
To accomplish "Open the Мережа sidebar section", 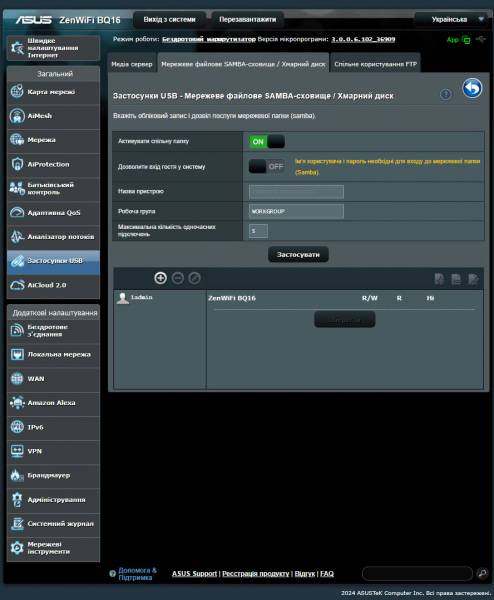I will (x=53, y=140).
